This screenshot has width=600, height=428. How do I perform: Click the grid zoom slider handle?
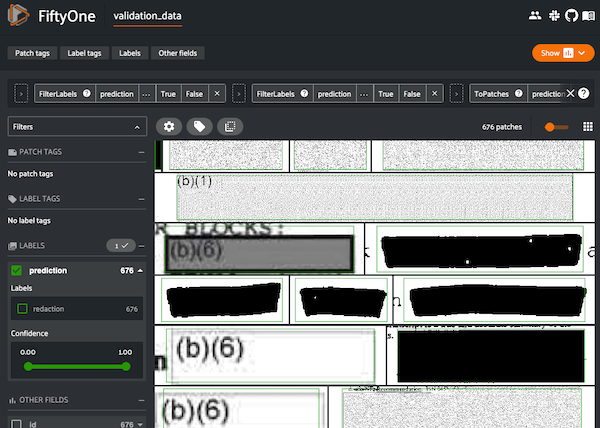point(549,127)
